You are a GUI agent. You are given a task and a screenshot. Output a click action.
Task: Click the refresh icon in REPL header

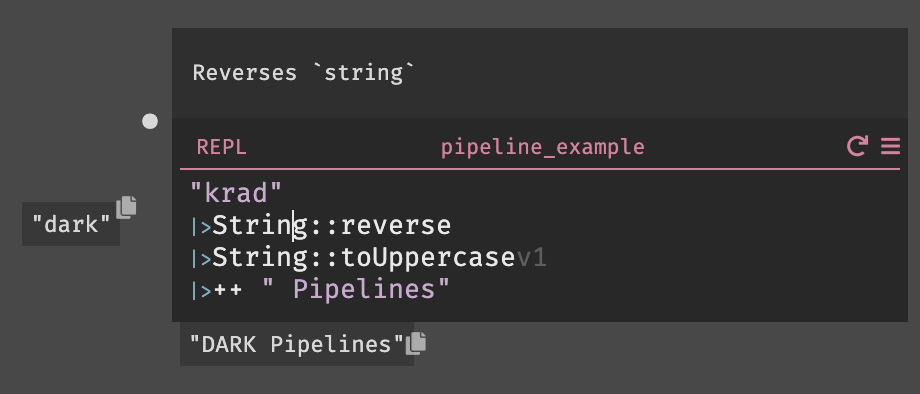click(x=857, y=146)
